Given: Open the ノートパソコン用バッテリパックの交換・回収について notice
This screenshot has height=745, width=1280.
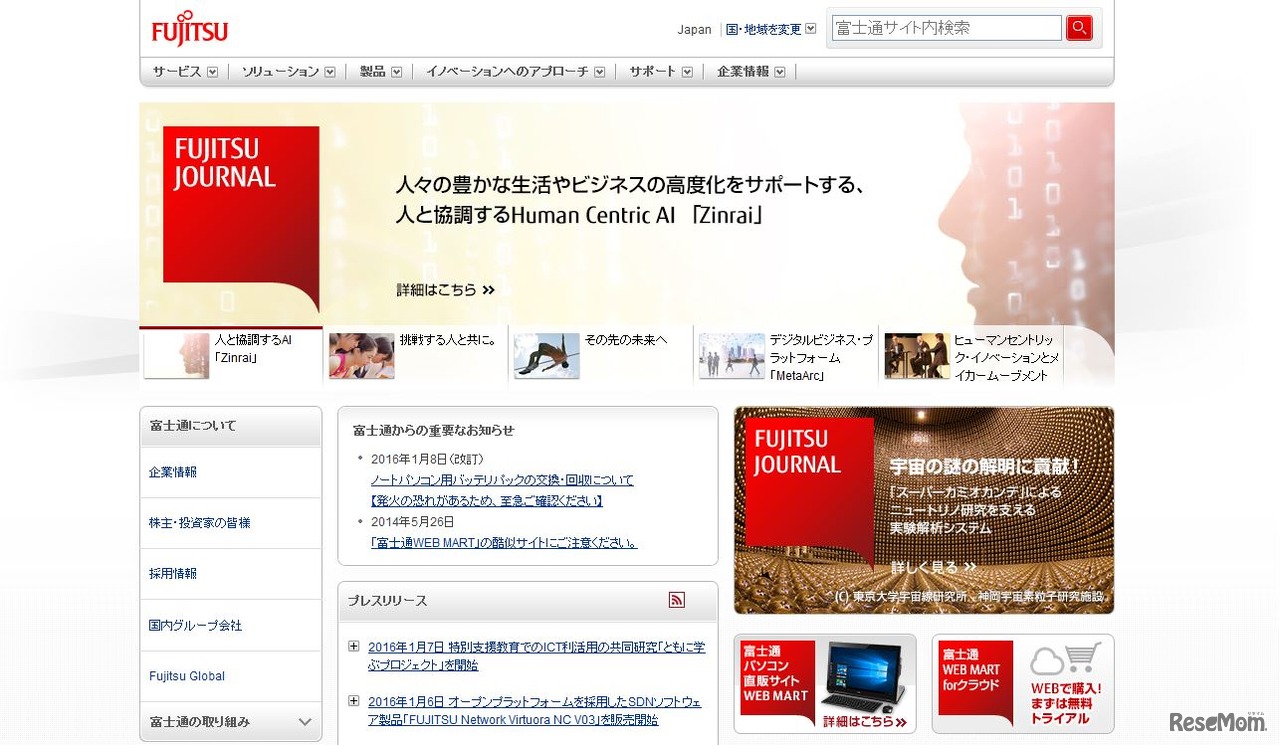Looking at the screenshot, I should 502,480.
